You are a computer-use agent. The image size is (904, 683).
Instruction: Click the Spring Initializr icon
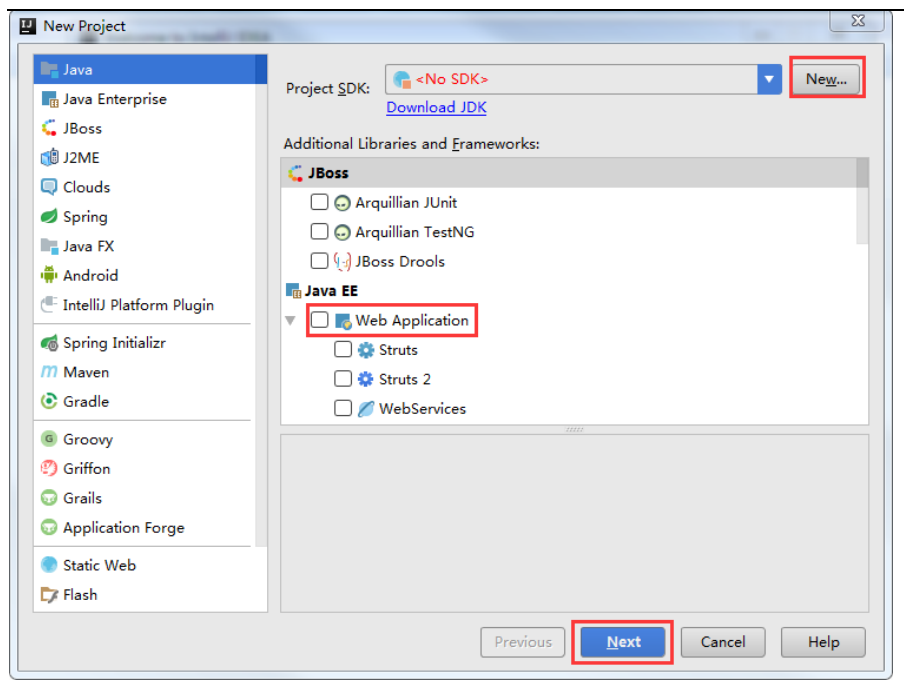pos(50,343)
